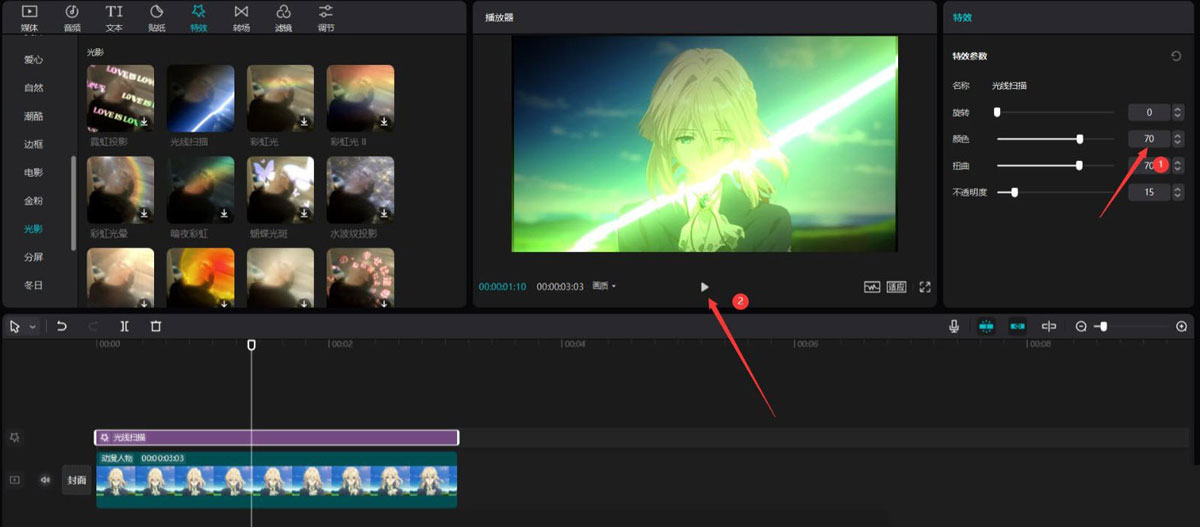Viewport: 1200px width, 527px height.
Task: Click the undo arrow in timeline toolbar
Action: (x=61, y=326)
